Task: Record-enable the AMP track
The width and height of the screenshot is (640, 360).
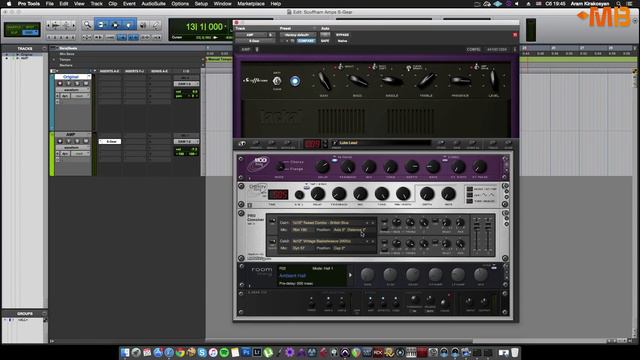Action: (60, 141)
